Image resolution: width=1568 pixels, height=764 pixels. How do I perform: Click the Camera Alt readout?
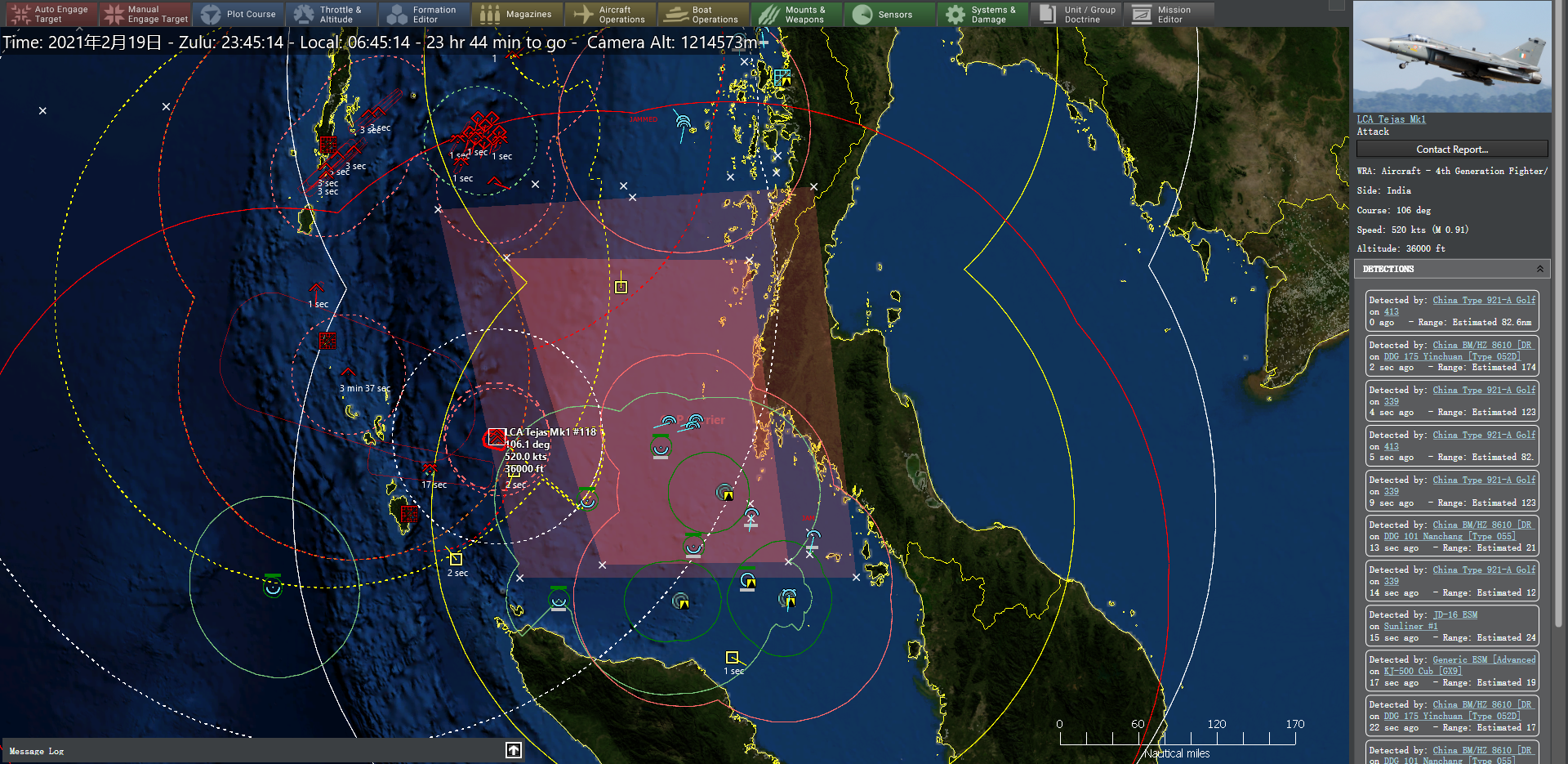673,42
